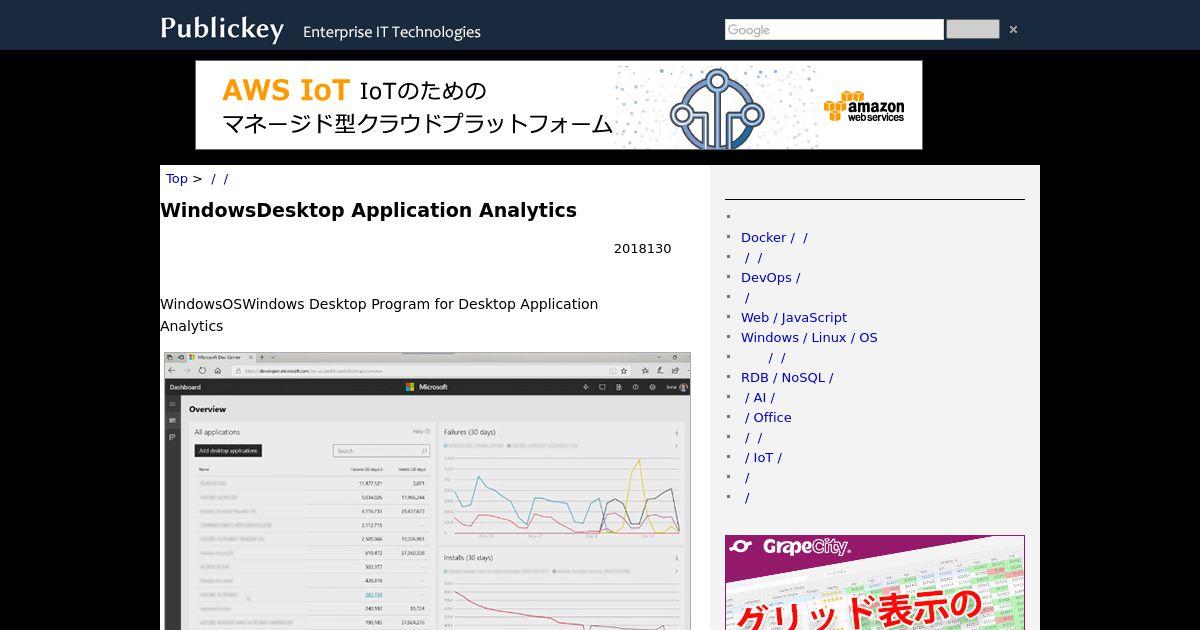The width and height of the screenshot is (1200, 630).
Task: Open the GrapeCity sidebar advertisement
Action: click(875, 583)
